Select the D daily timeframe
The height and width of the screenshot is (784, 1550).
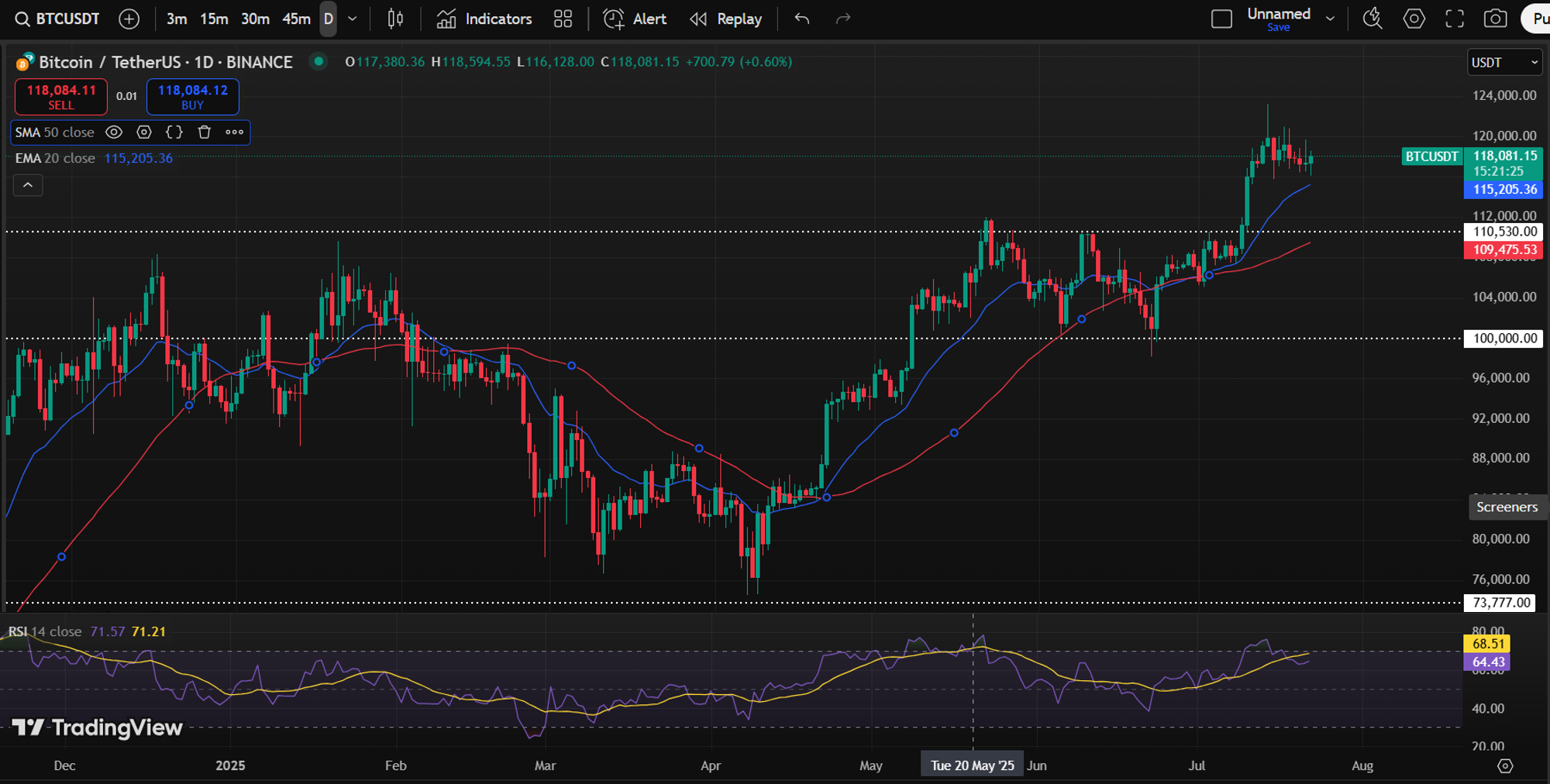[x=329, y=19]
